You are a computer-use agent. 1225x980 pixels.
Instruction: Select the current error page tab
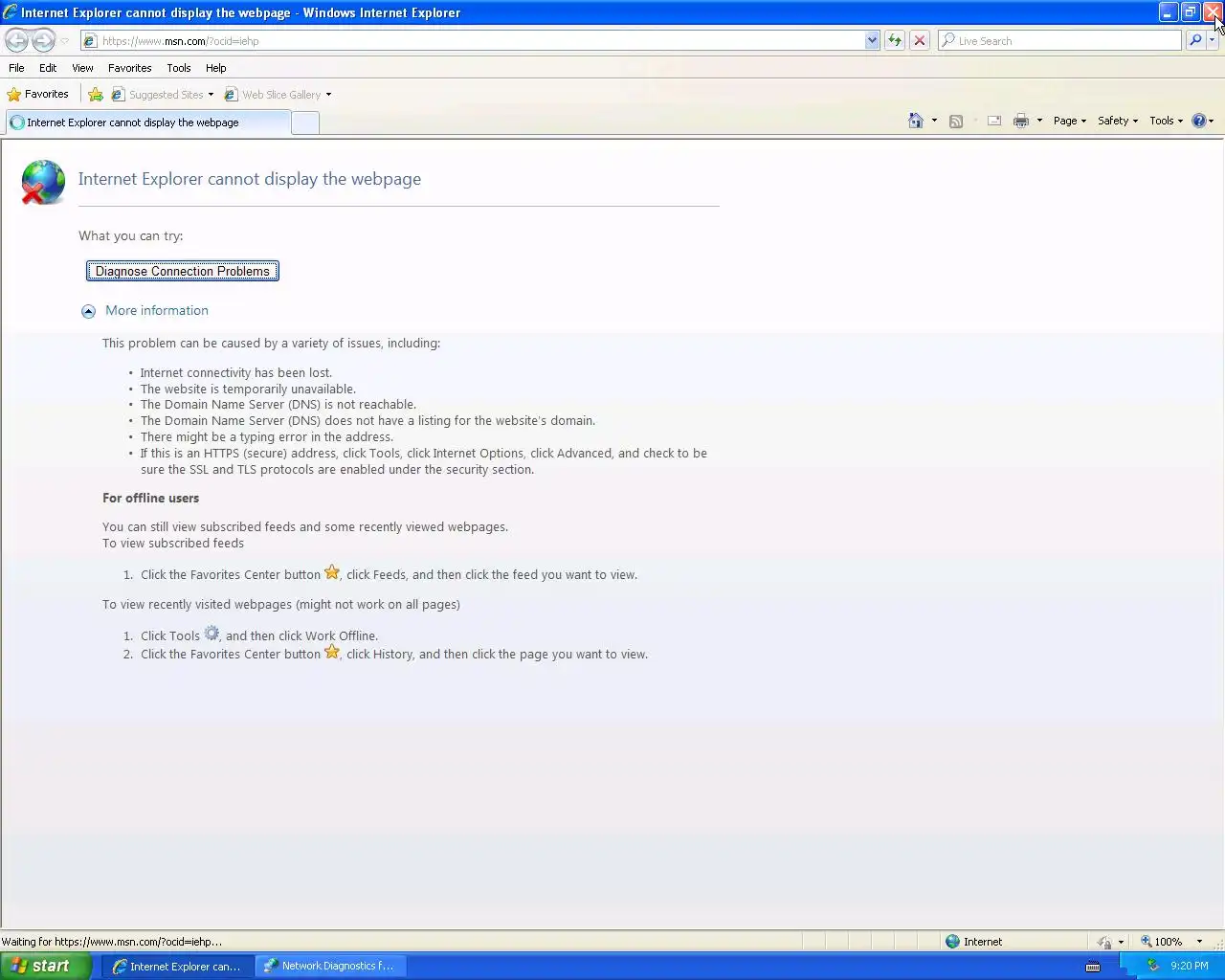point(147,122)
